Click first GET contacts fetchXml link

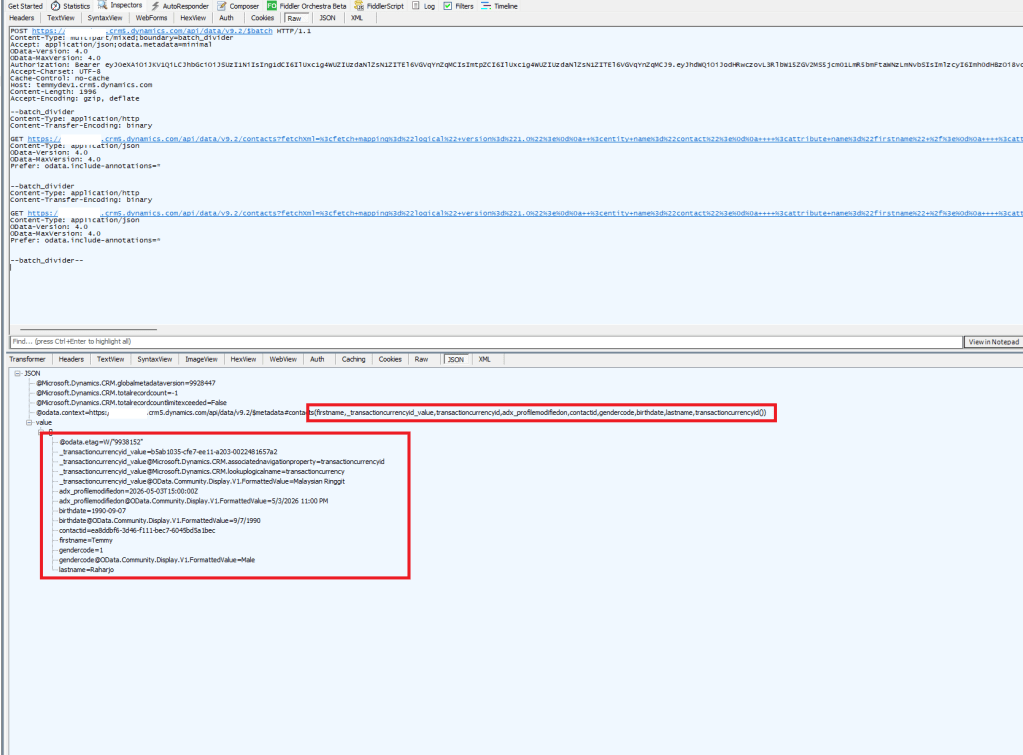point(525,139)
